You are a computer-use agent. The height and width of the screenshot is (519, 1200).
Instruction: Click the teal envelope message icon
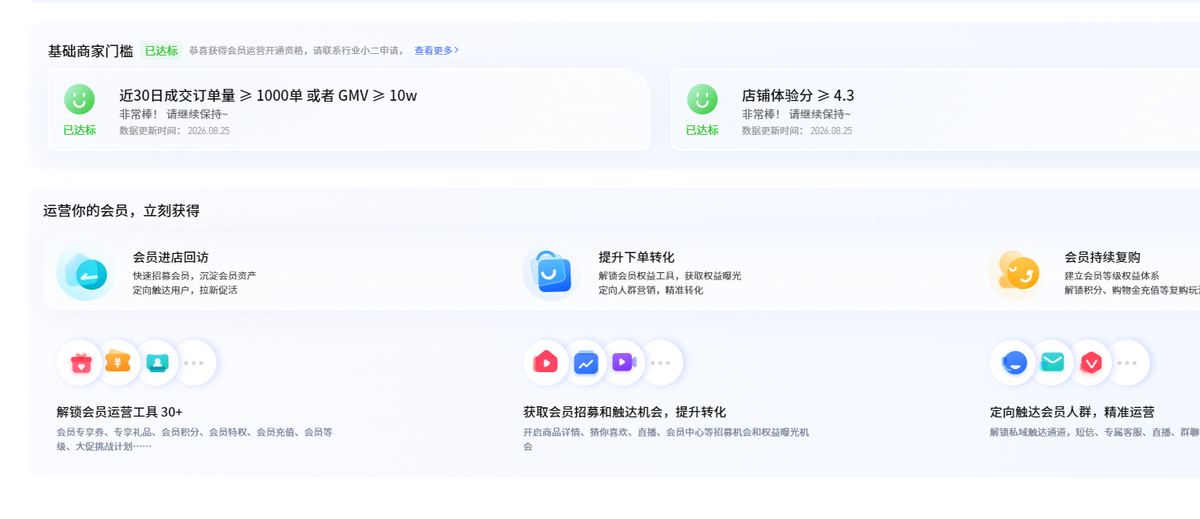1052,363
